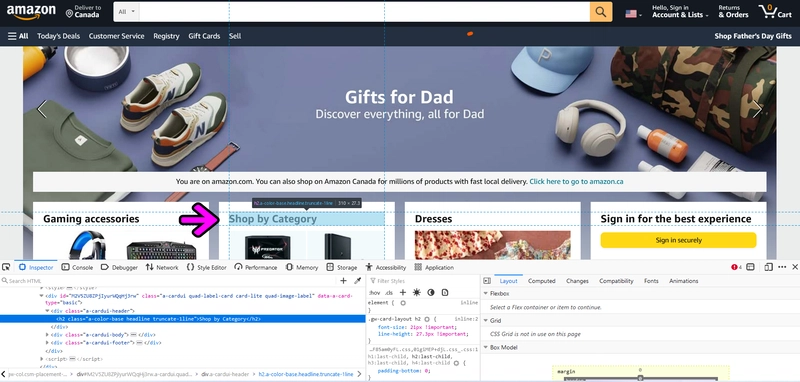Screen dimensions: 800x382
Task: Click the US flag language selector
Action: (633, 14)
